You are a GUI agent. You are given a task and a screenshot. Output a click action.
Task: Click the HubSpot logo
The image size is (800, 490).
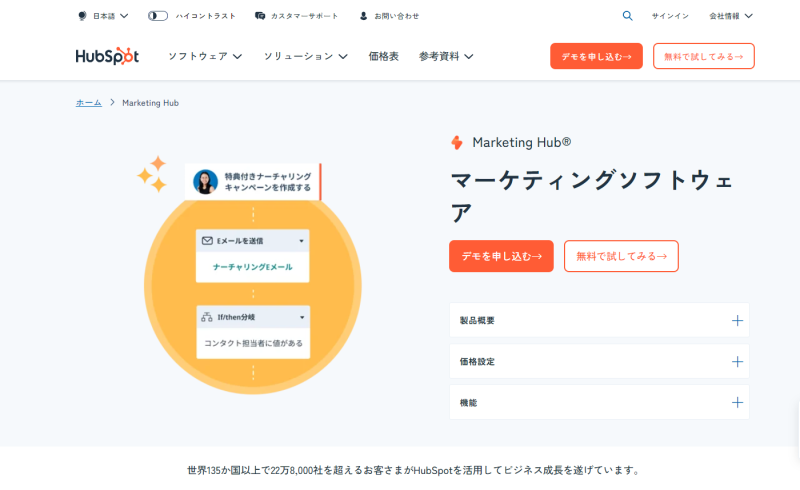coord(107,56)
